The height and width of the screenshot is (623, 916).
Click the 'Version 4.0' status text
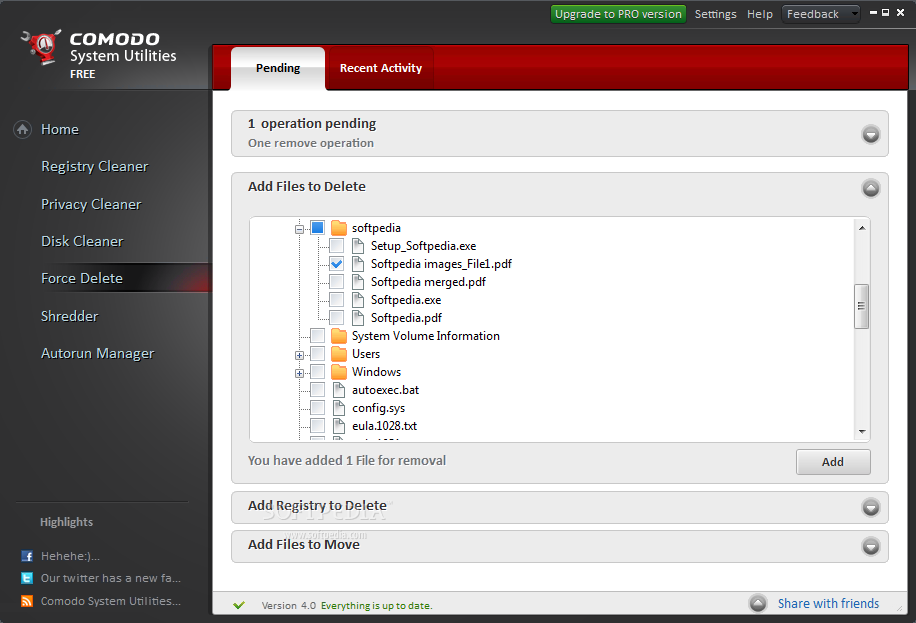(289, 605)
